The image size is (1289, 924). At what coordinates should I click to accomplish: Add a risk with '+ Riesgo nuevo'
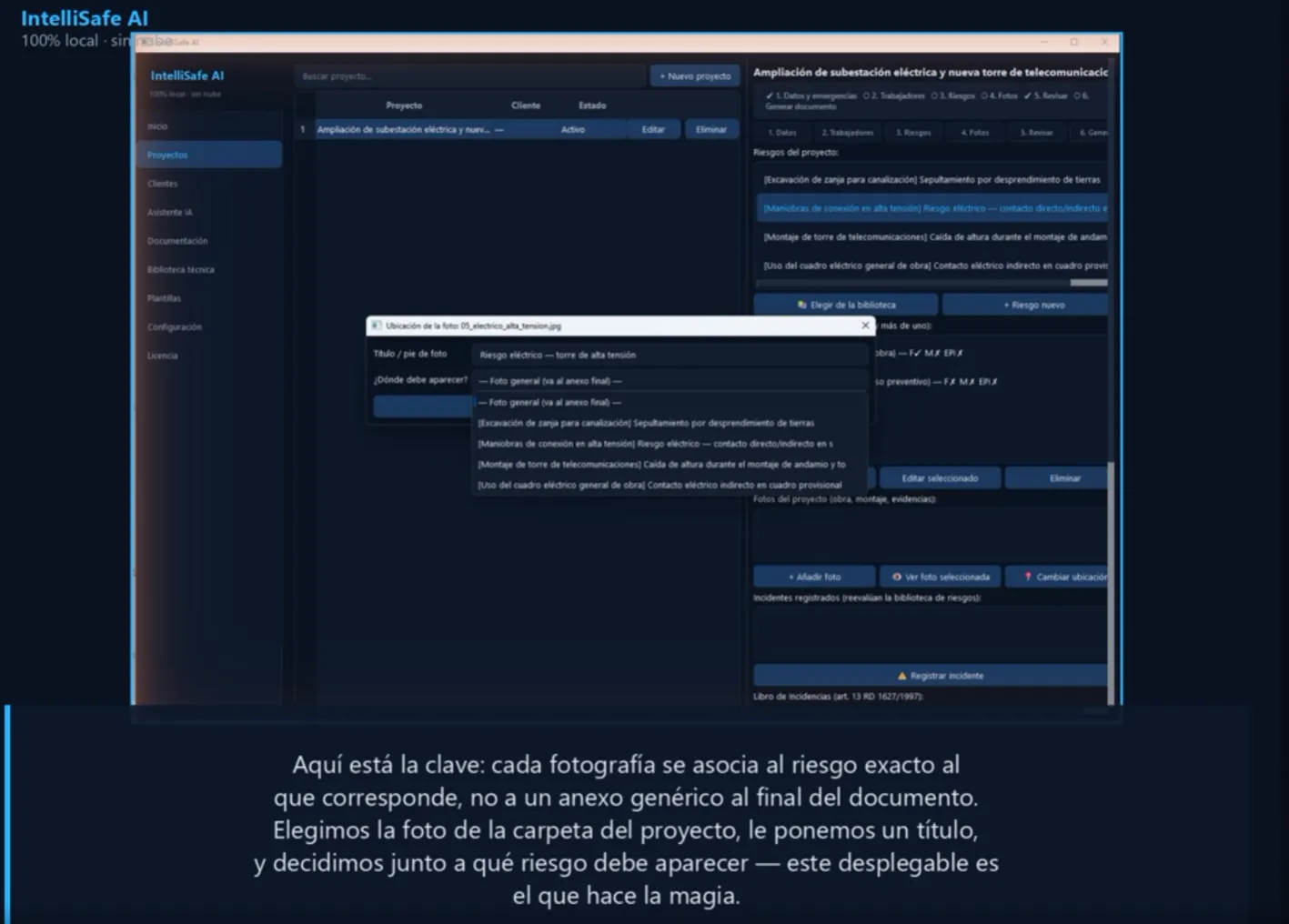1025,305
